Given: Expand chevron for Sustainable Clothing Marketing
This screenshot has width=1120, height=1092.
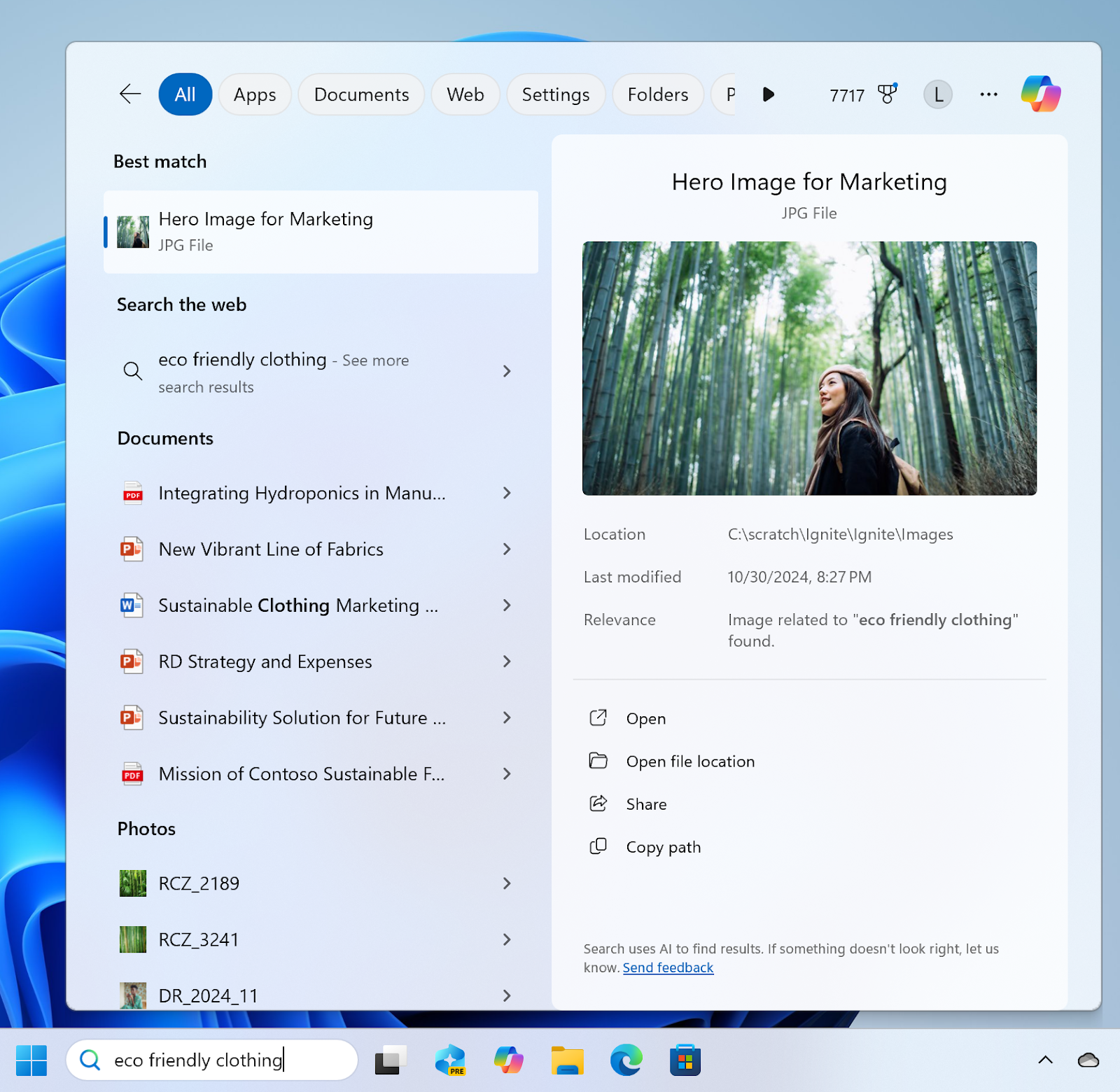Looking at the screenshot, I should 507,605.
